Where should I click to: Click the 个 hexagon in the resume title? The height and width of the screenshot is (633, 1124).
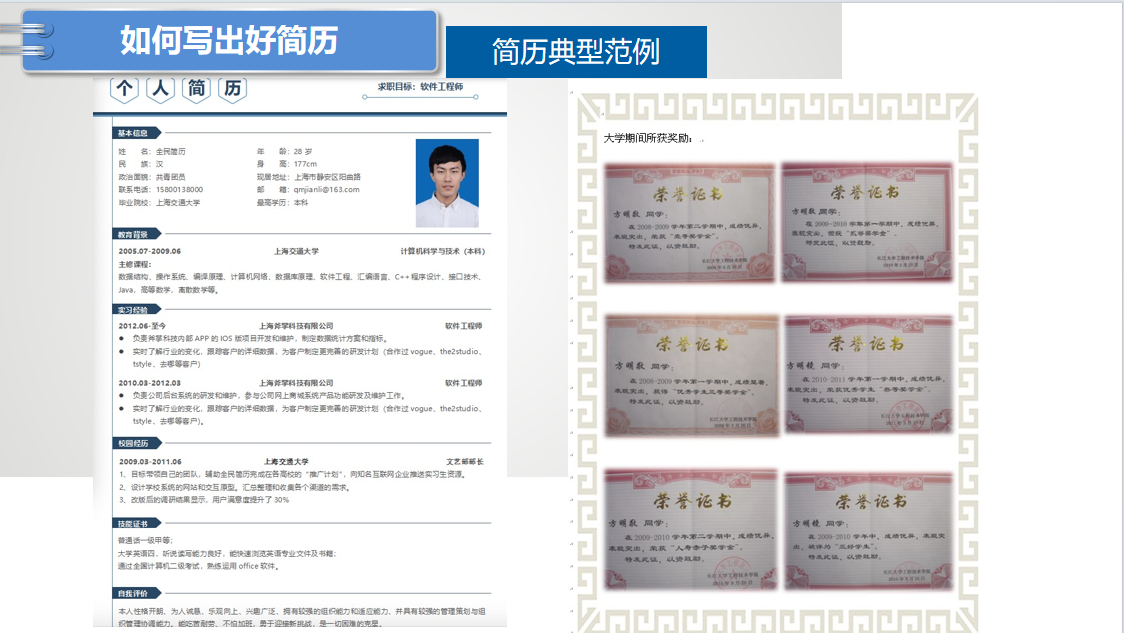click(x=125, y=89)
